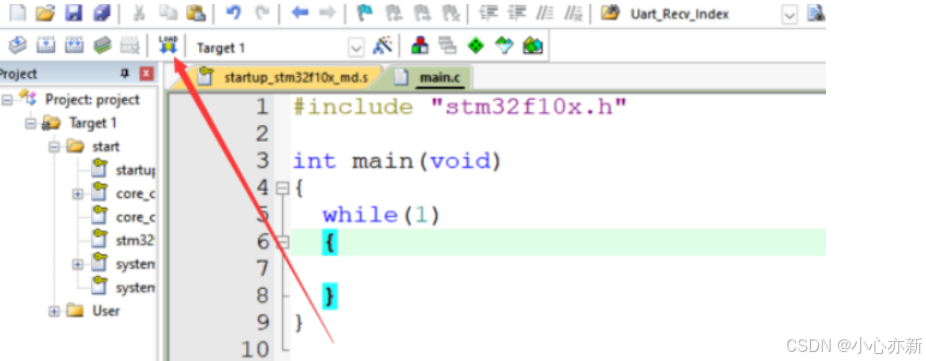
Task: Click the while(1) statement in editor
Action: point(382,215)
